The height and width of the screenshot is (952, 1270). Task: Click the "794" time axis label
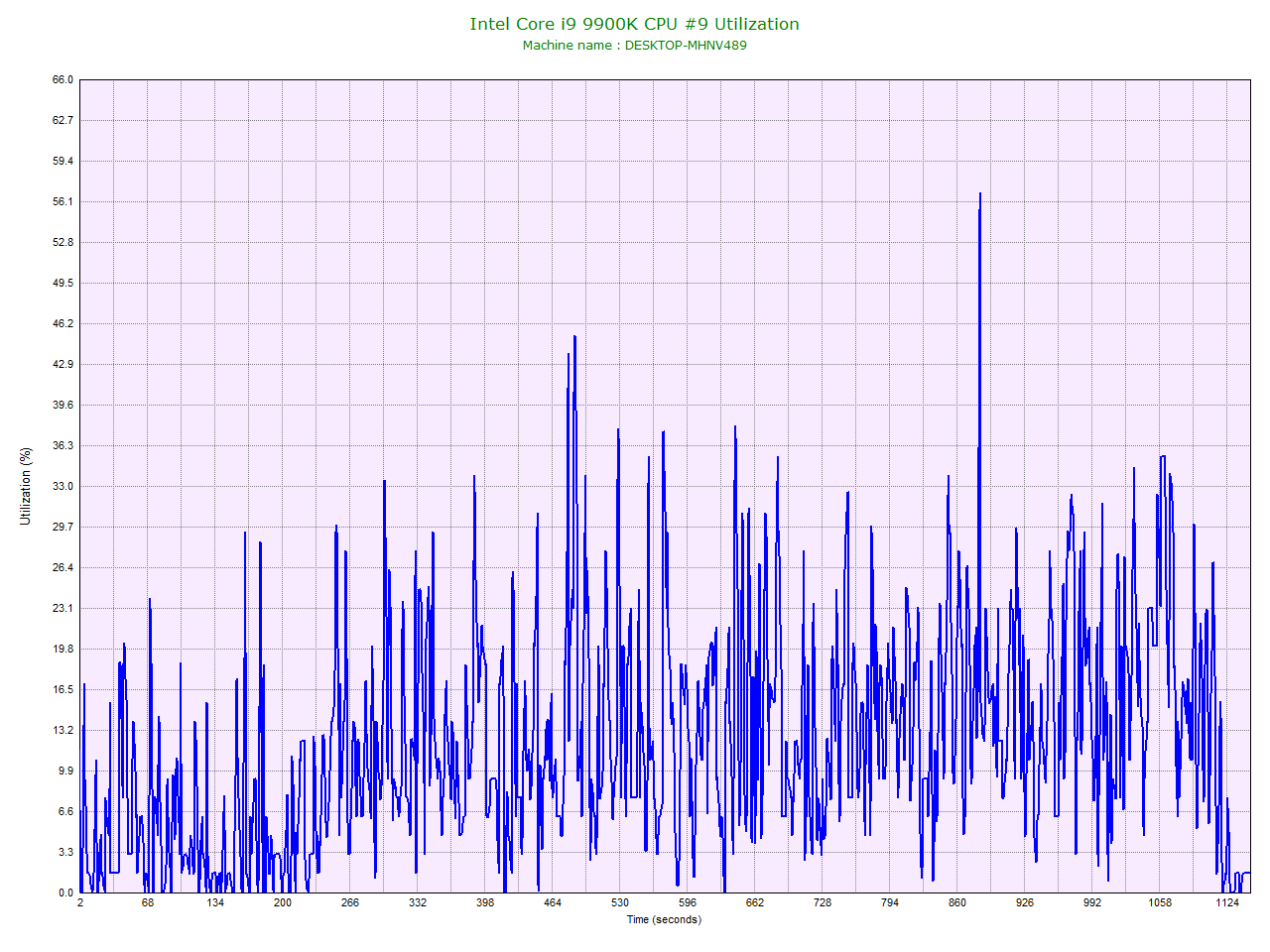[x=890, y=903]
